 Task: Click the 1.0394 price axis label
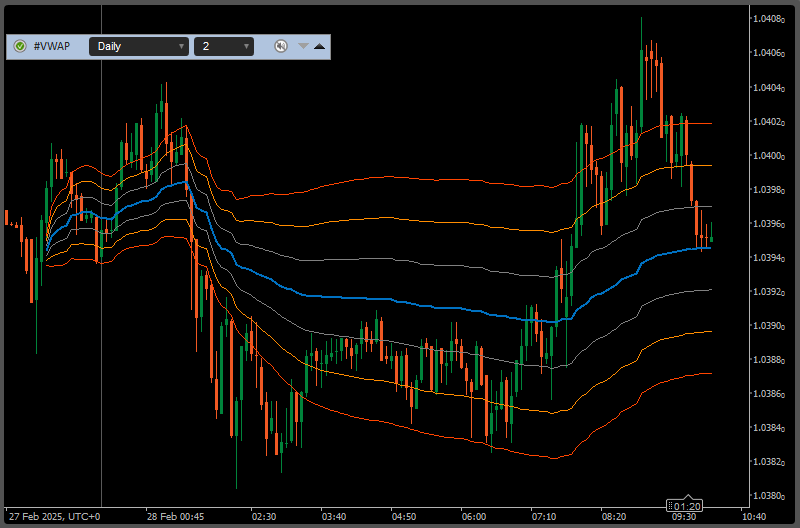pos(772,258)
